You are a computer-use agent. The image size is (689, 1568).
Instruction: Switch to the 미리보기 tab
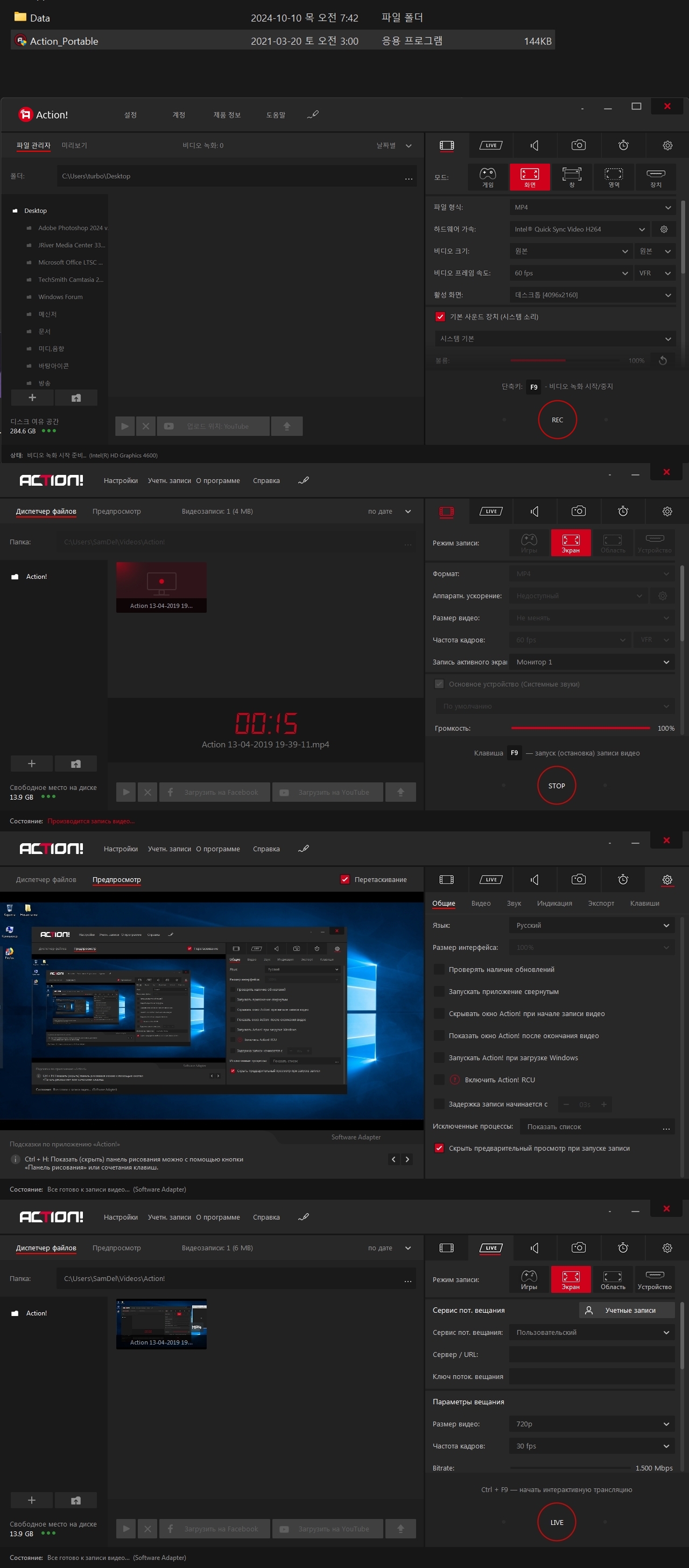tap(74, 145)
